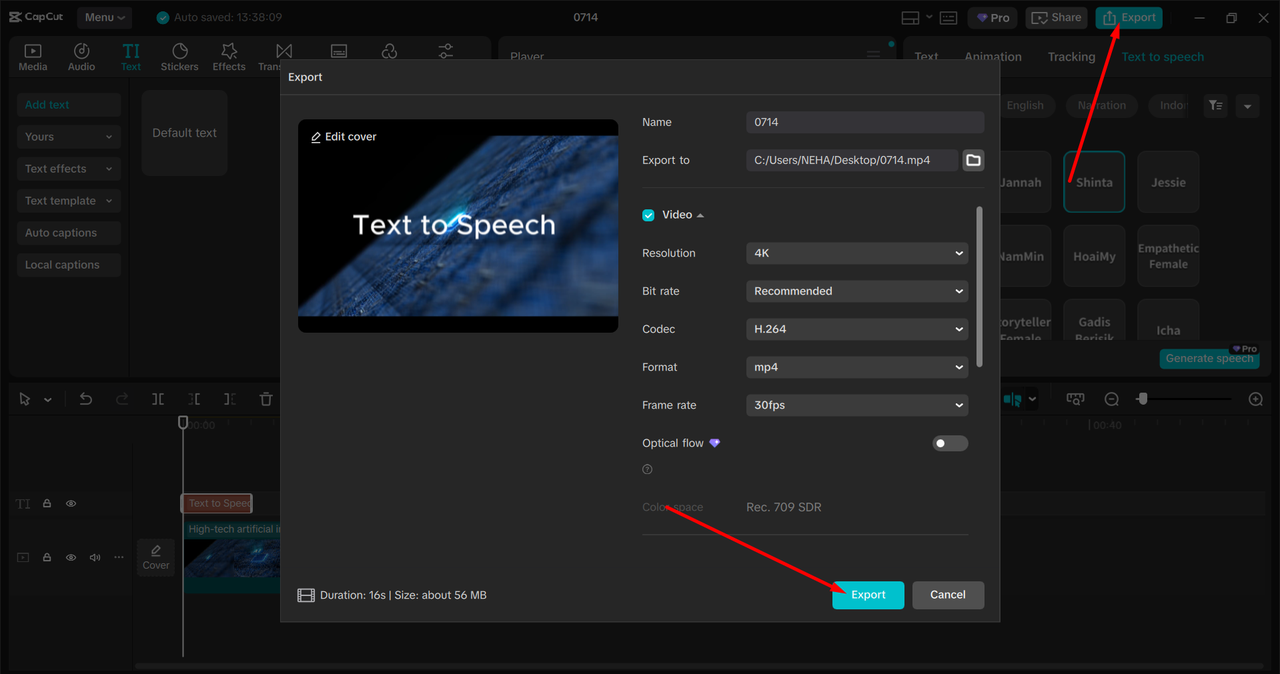Click the Undo arrow in timeline toolbar
This screenshot has height=674, width=1280.
(x=86, y=399)
